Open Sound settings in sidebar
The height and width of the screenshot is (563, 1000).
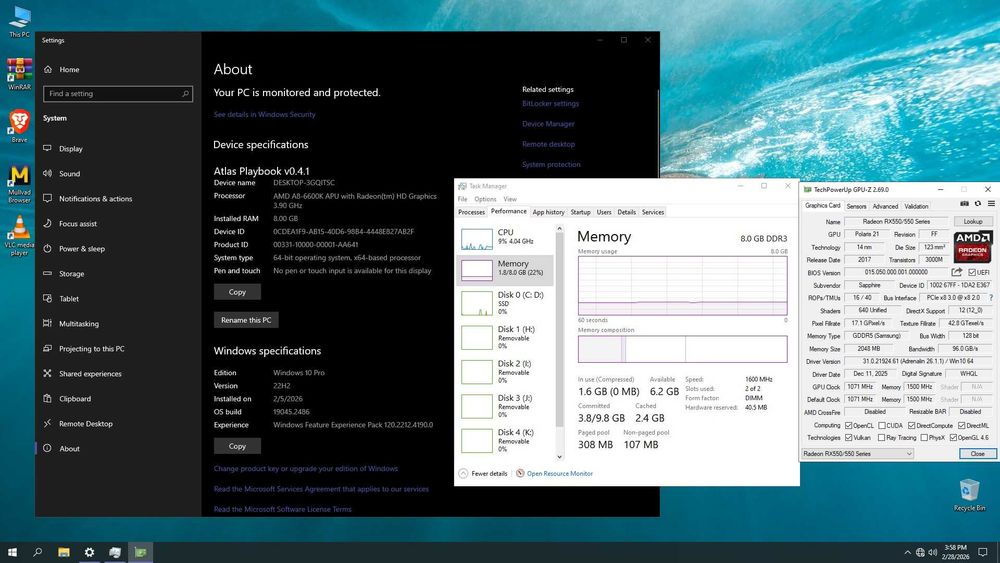point(69,173)
